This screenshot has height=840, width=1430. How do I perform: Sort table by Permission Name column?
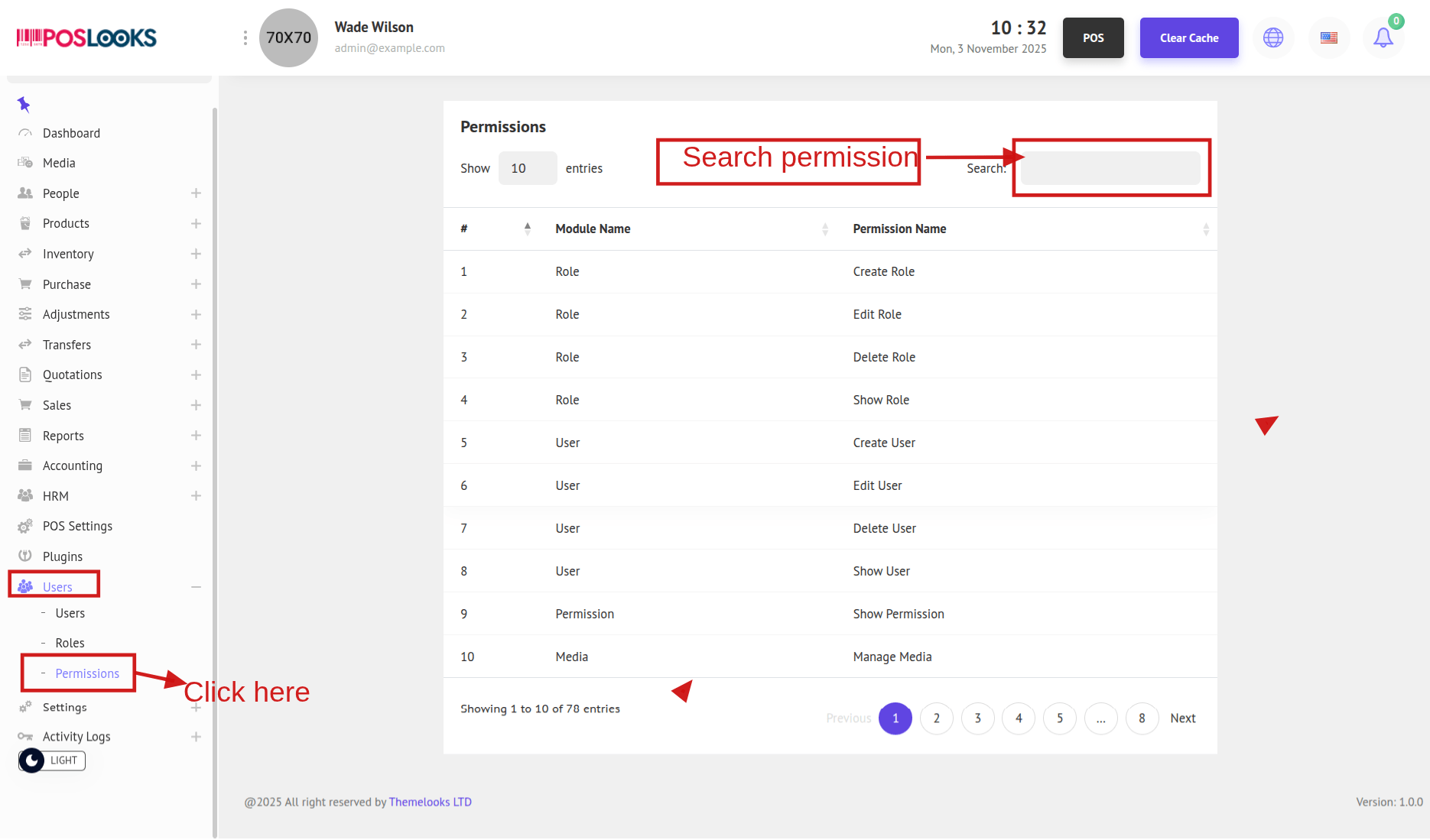pos(899,229)
